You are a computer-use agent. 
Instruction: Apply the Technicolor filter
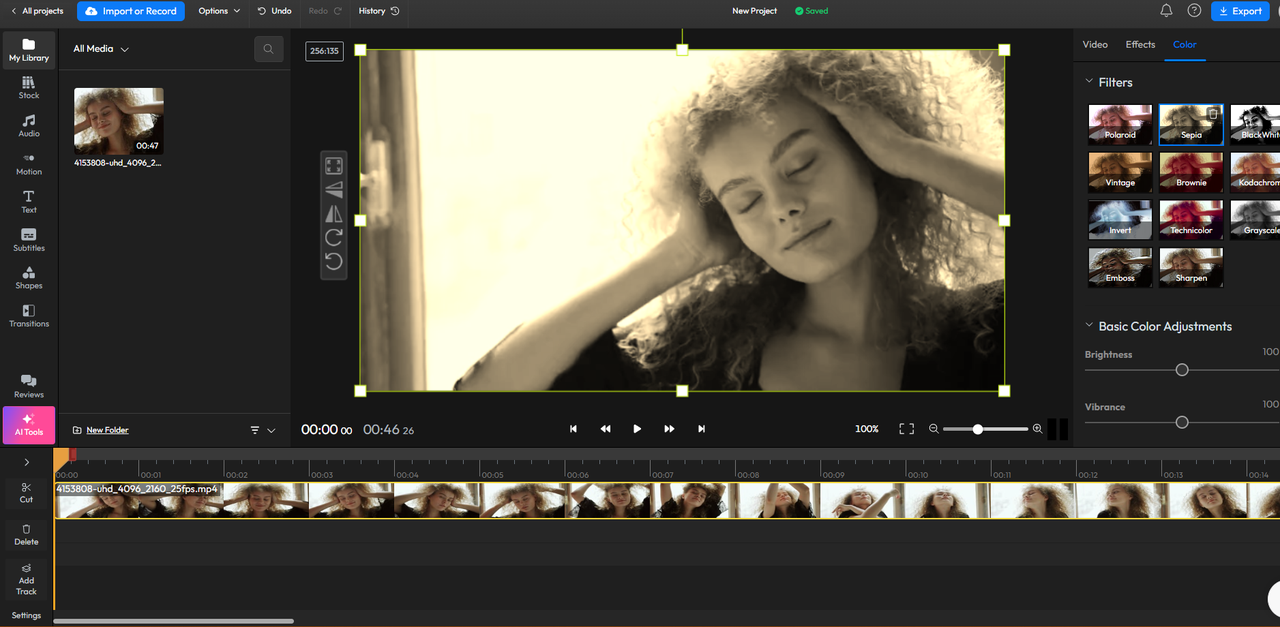pos(1191,220)
